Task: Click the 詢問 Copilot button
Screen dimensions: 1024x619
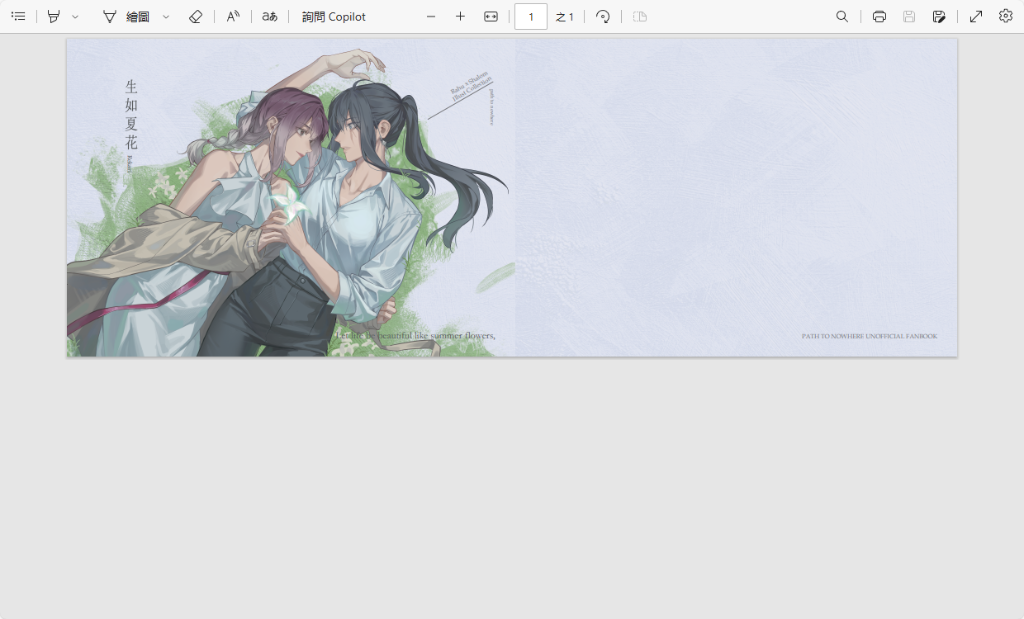Action: (334, 16)
